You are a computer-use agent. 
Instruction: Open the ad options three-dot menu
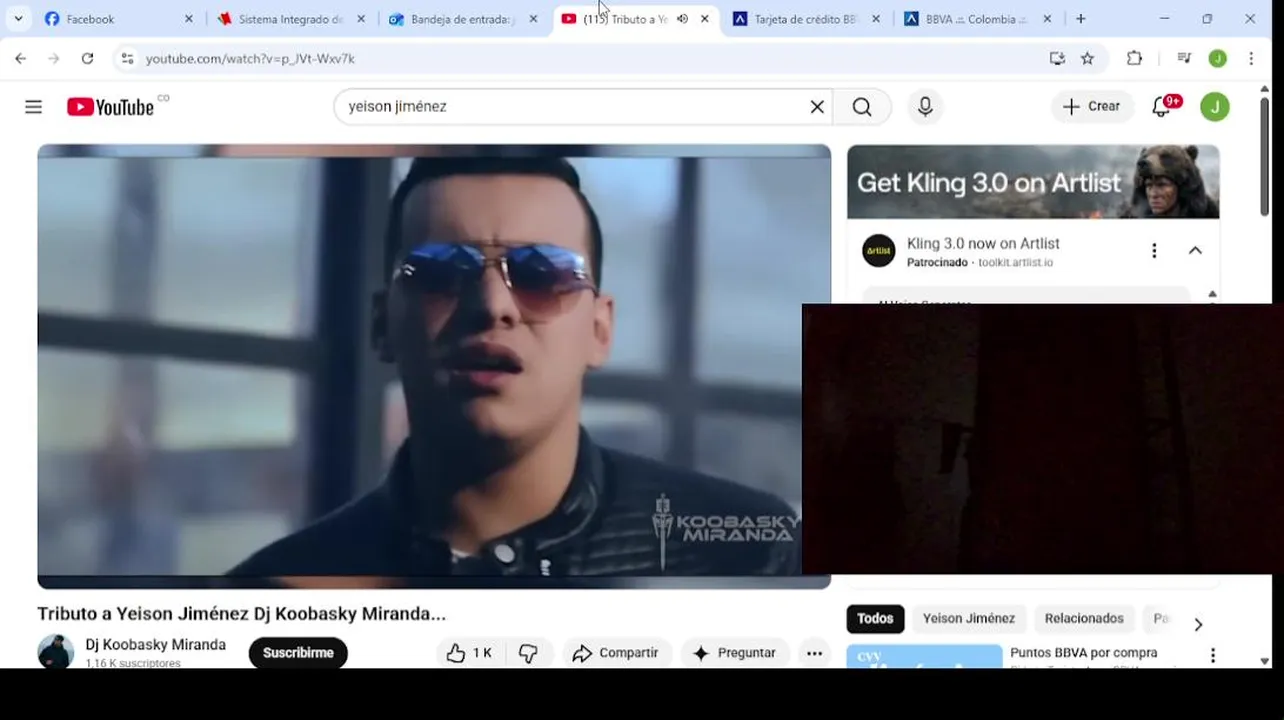tap(1154, 251)
